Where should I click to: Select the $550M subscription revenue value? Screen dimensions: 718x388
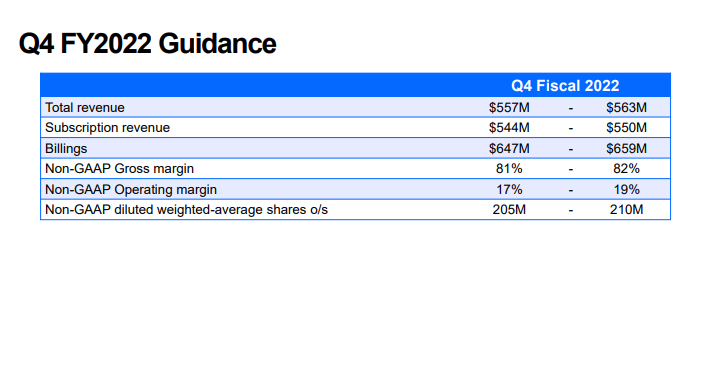[x=626, y=128]
